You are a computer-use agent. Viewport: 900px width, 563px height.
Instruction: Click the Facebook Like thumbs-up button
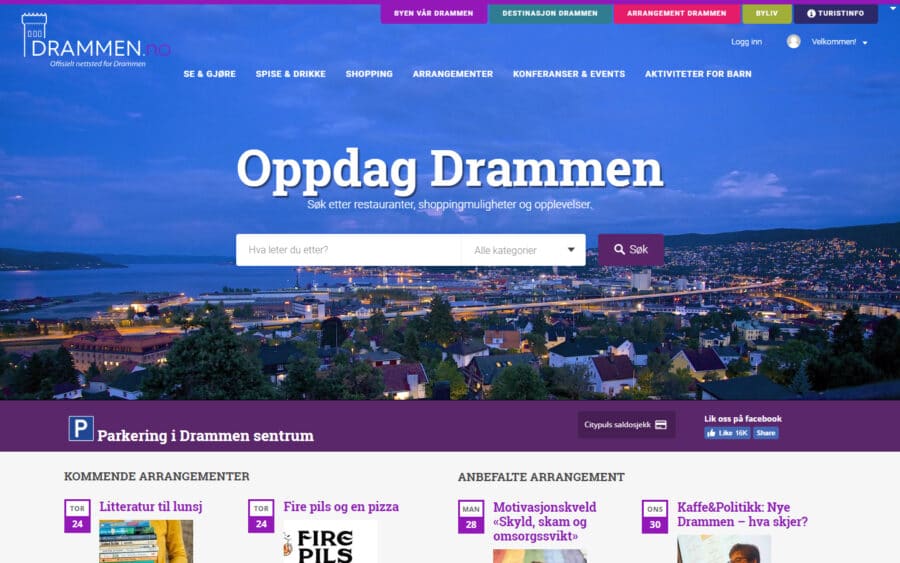(727, 433)
